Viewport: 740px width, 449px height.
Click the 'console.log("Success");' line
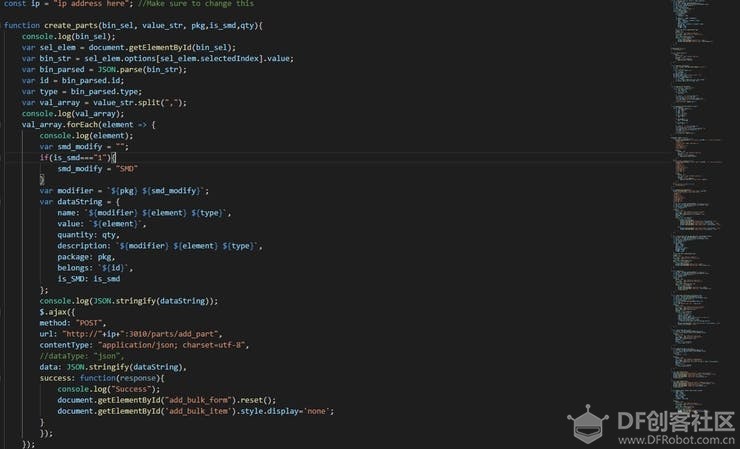(109, 389)
